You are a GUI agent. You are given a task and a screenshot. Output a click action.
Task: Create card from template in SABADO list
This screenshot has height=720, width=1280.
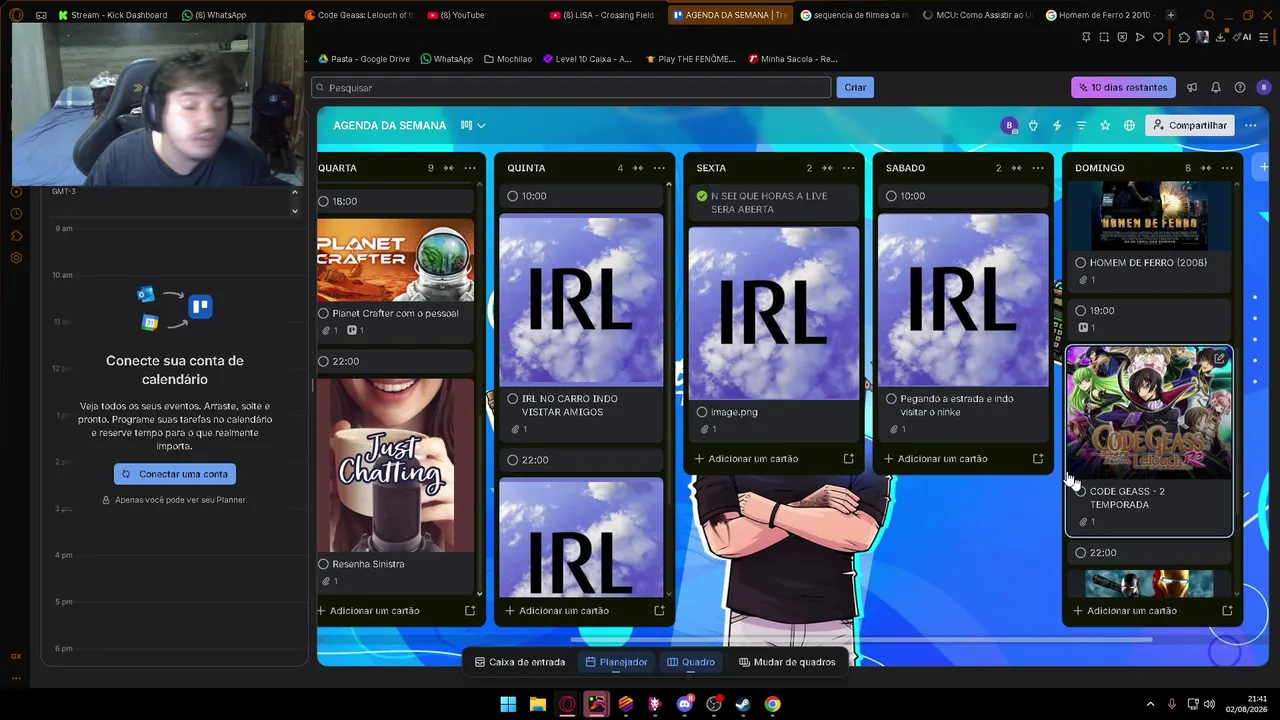click(x=1038, y=459)
